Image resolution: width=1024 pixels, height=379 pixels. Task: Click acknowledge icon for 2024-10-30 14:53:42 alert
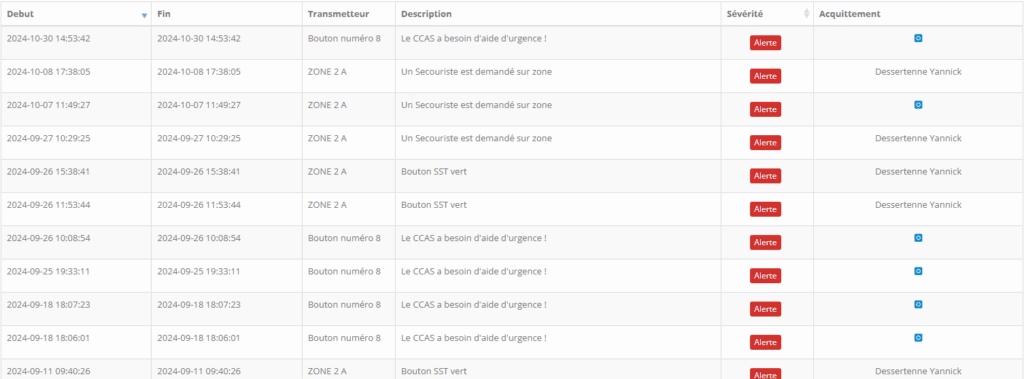(918, 39)
